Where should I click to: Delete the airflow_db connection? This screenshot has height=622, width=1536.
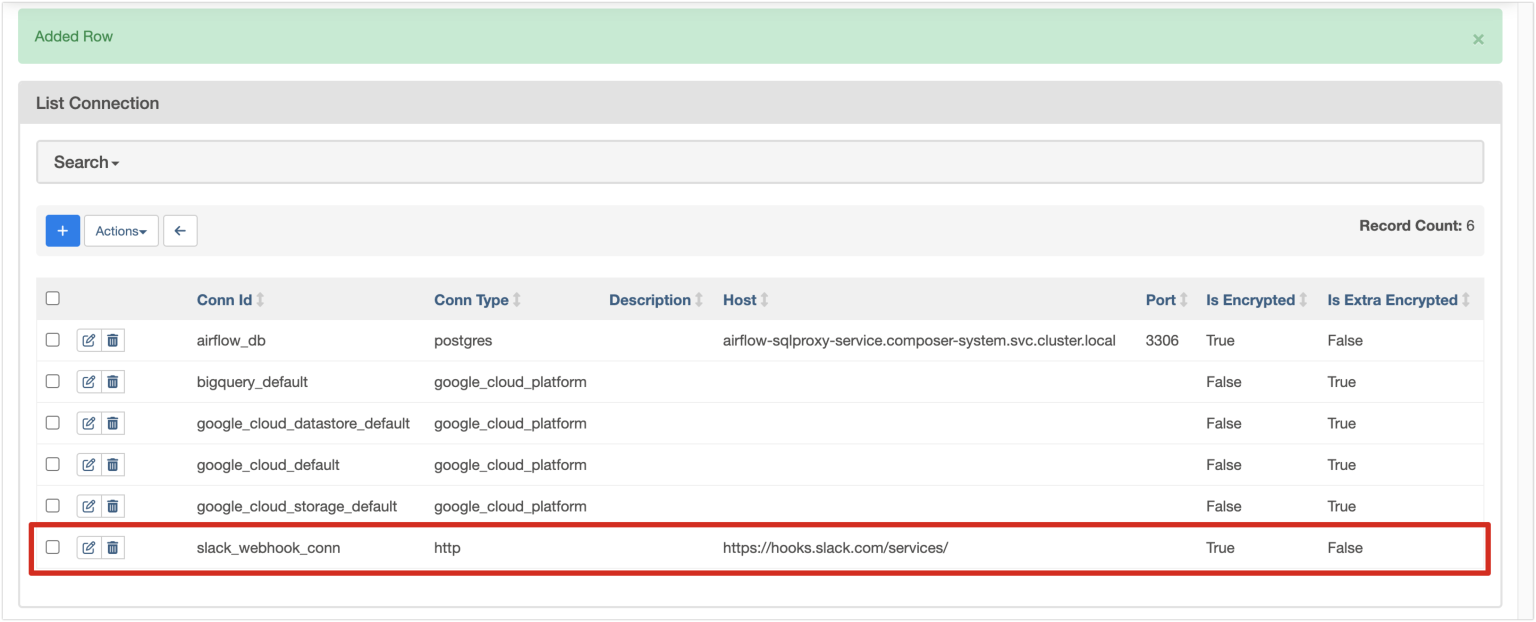113,340
